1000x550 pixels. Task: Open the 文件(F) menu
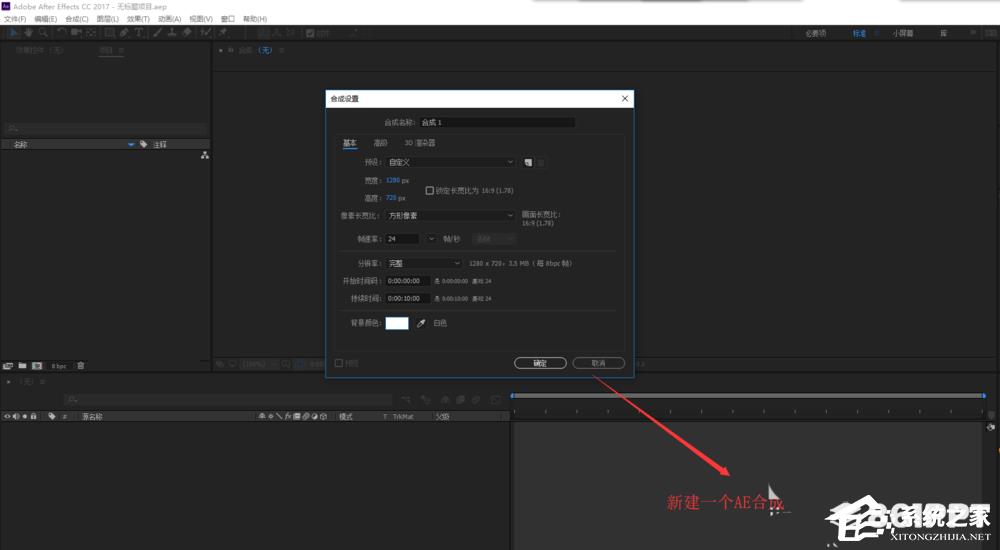[15, 19]
